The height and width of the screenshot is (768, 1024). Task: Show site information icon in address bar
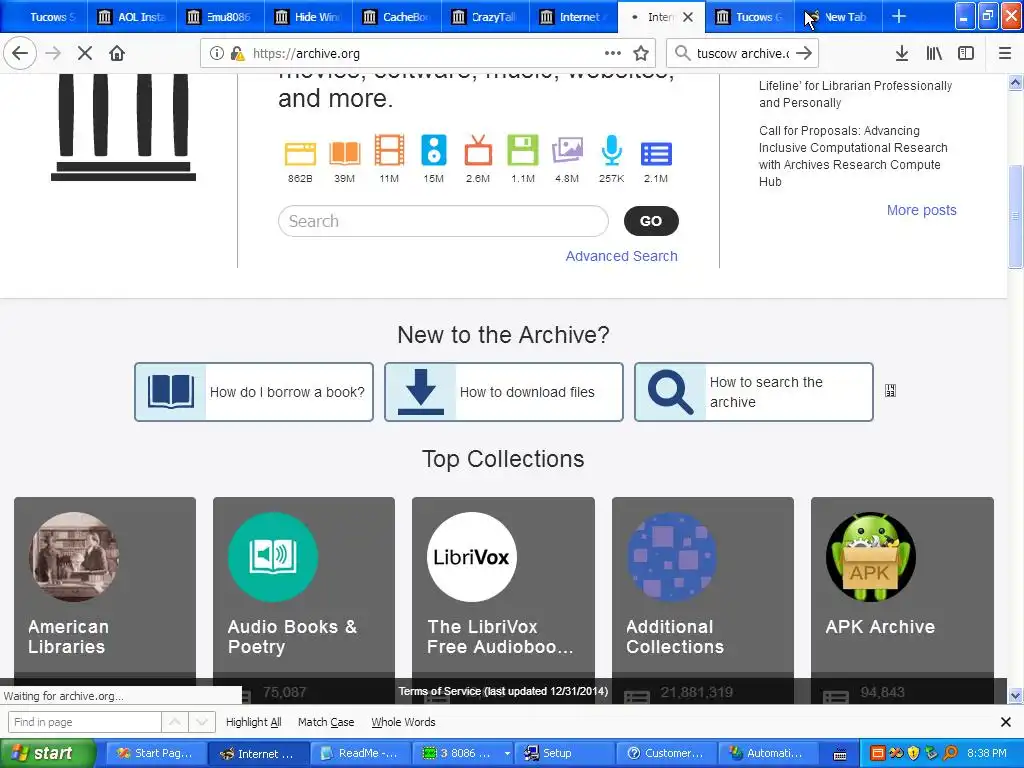pyautogui.click(x=216, y=54)
